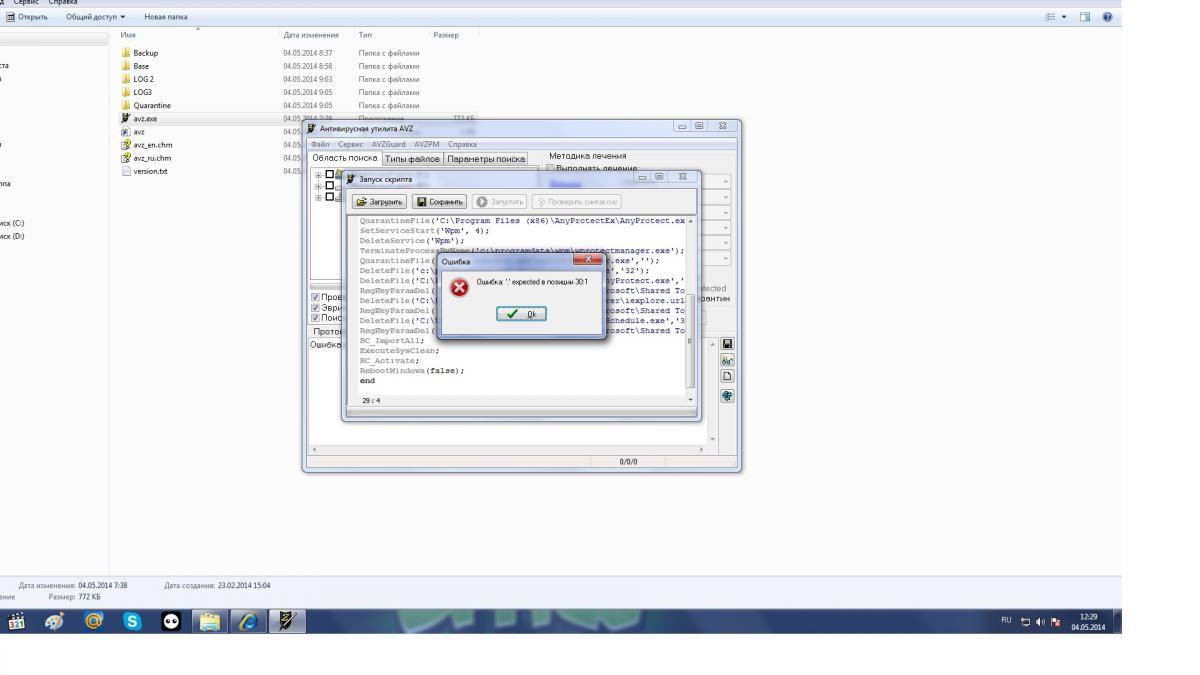Screen dimensions: 1200x675
Task: Click the Сохранить button in the script window
Action: pos(439,202)
